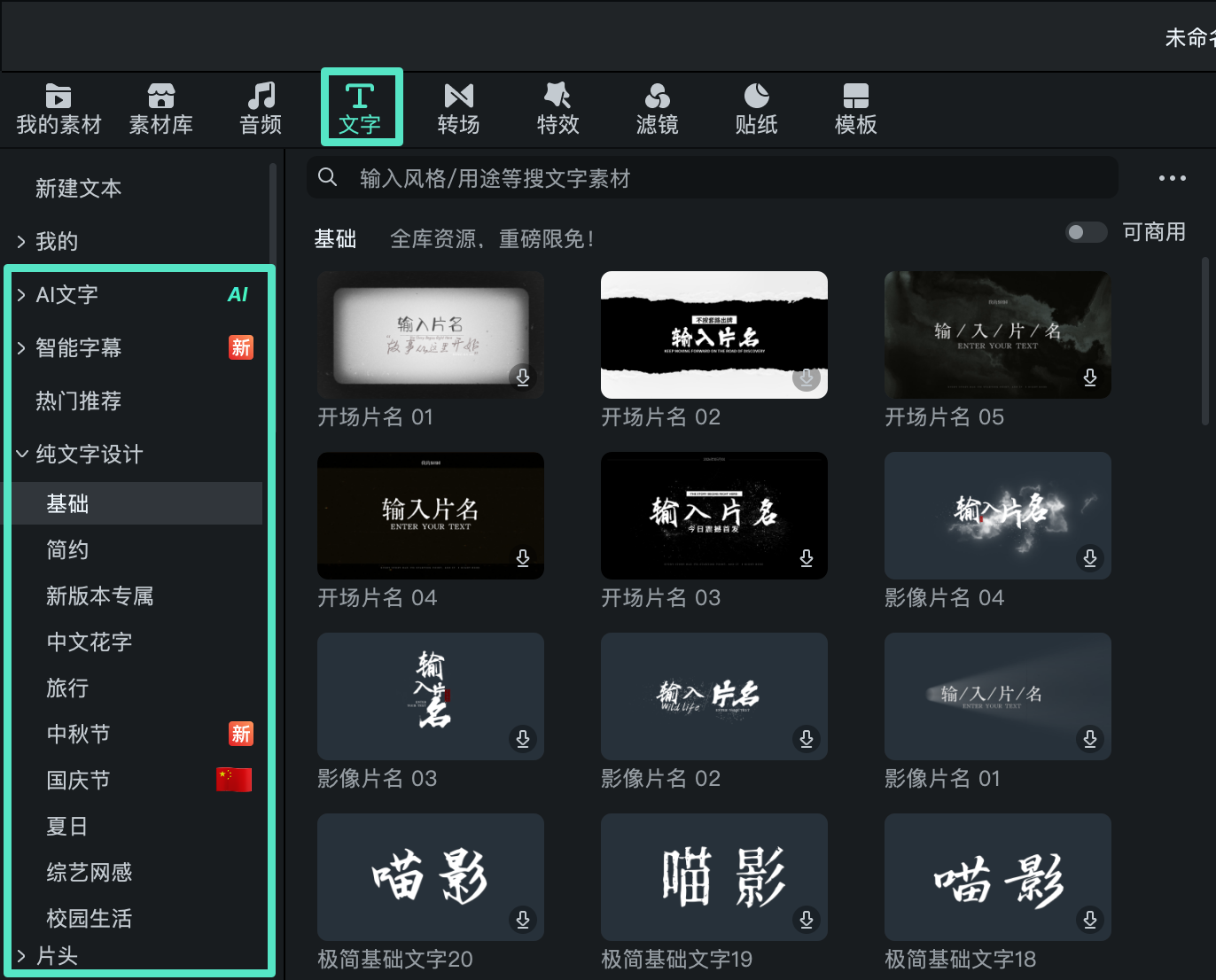The image size is (1216, 980).
Task: Download 极简基础文字19 via its download icon
Action: pos(807,920)
